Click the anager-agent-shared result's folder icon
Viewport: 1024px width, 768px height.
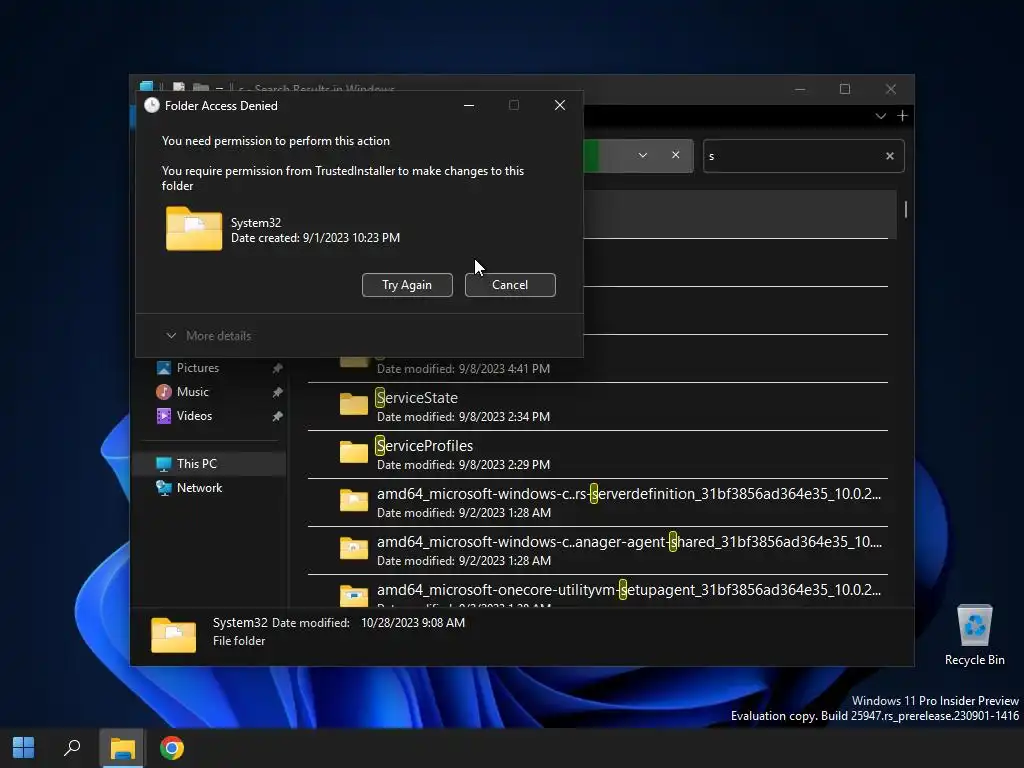pos(354,548)
